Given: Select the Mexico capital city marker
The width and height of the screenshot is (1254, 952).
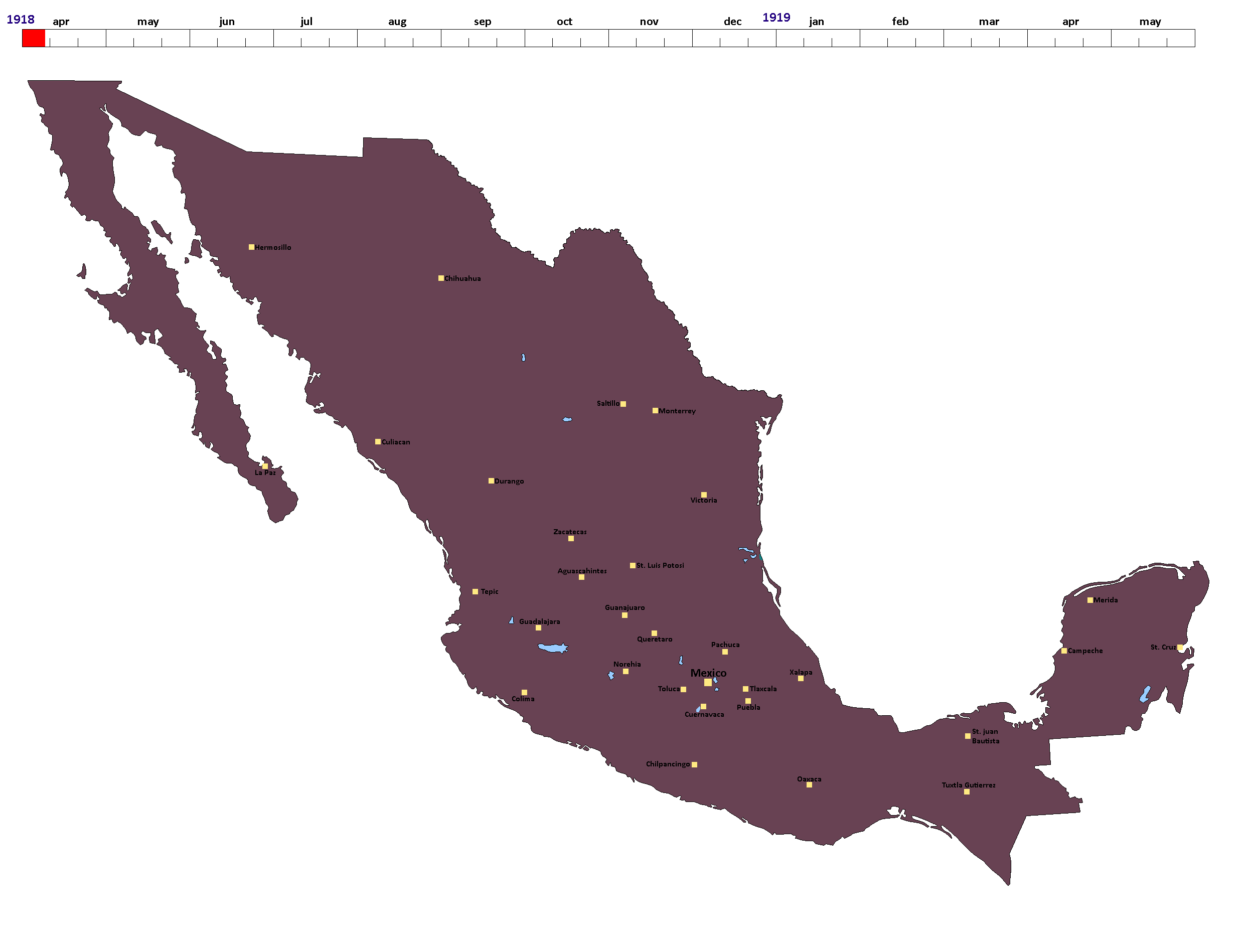Looking at the screenshot, I should (x=707, y=683).
